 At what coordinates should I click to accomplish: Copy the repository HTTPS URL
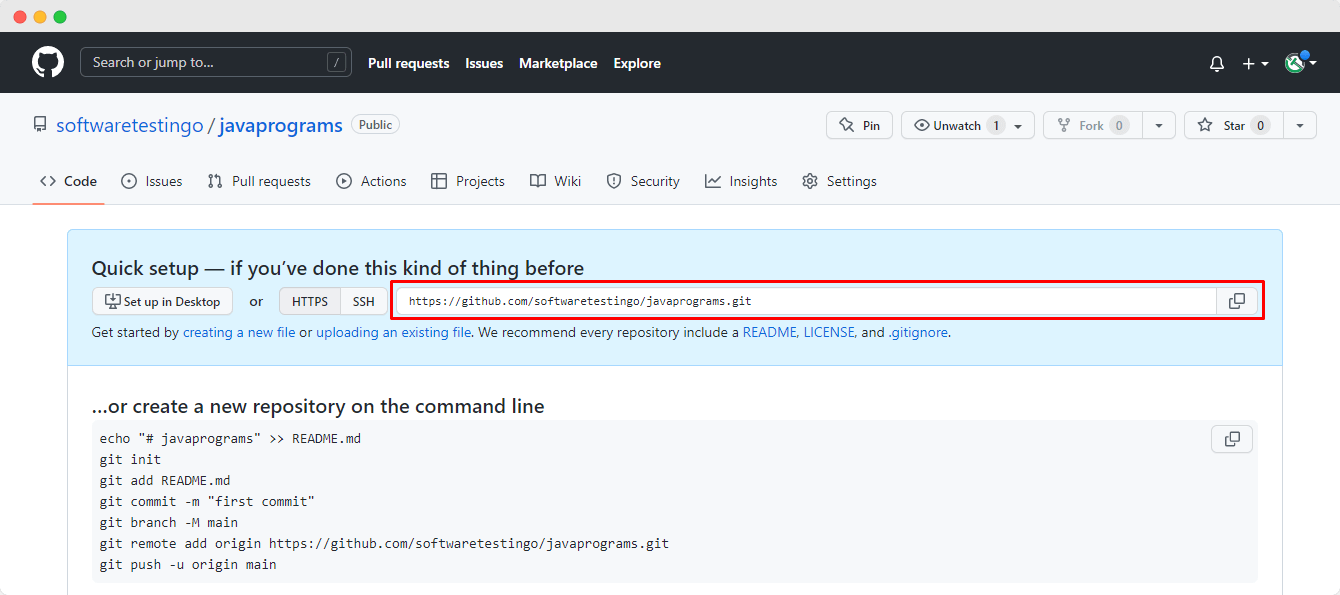(x=1237, y=301)
